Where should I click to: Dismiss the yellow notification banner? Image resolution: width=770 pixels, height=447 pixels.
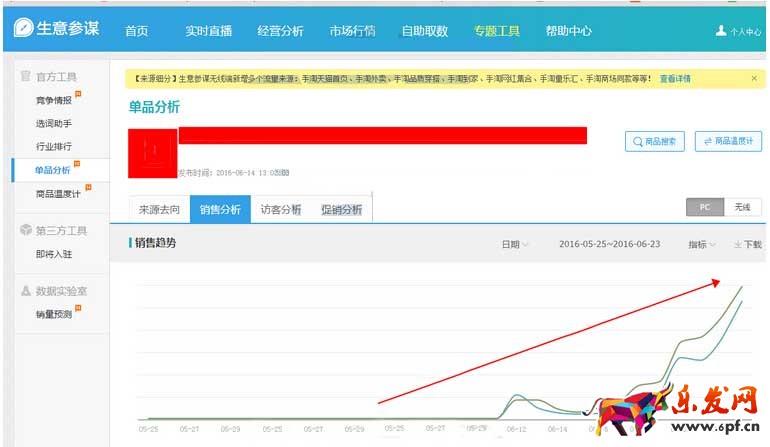click(753, 78)
